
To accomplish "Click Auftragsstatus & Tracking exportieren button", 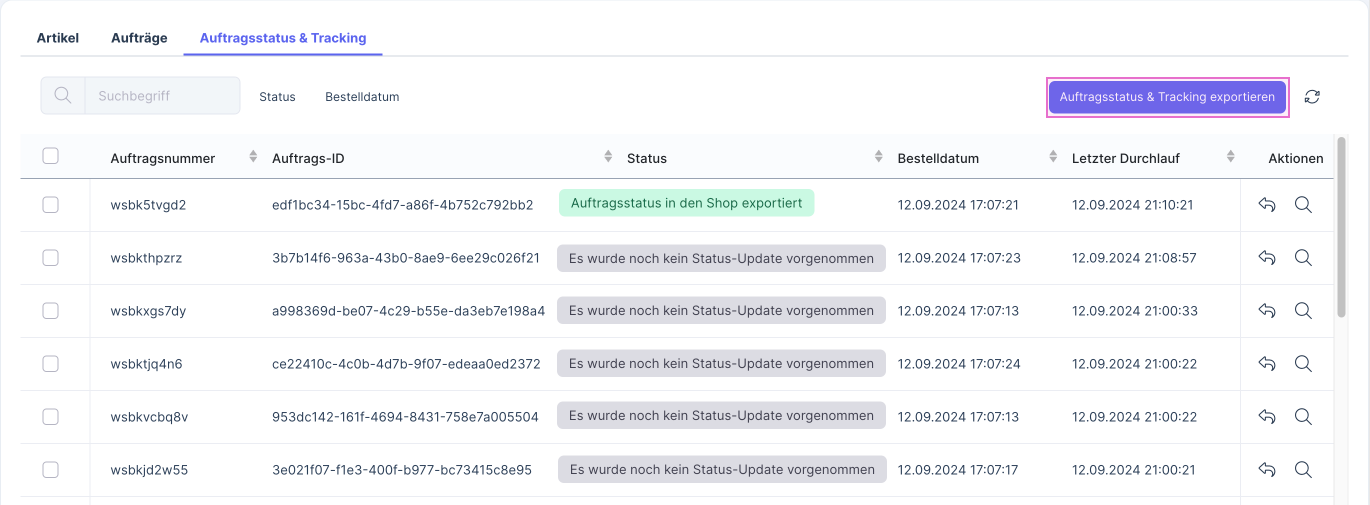I will click(x=1167, y=97).
